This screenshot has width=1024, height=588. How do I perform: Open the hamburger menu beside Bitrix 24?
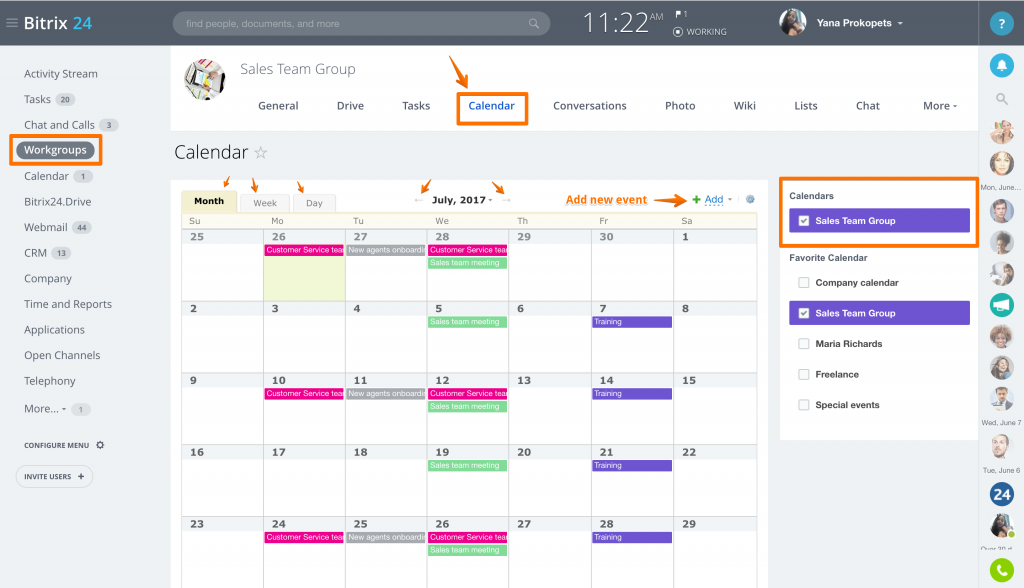click(12, 23)
